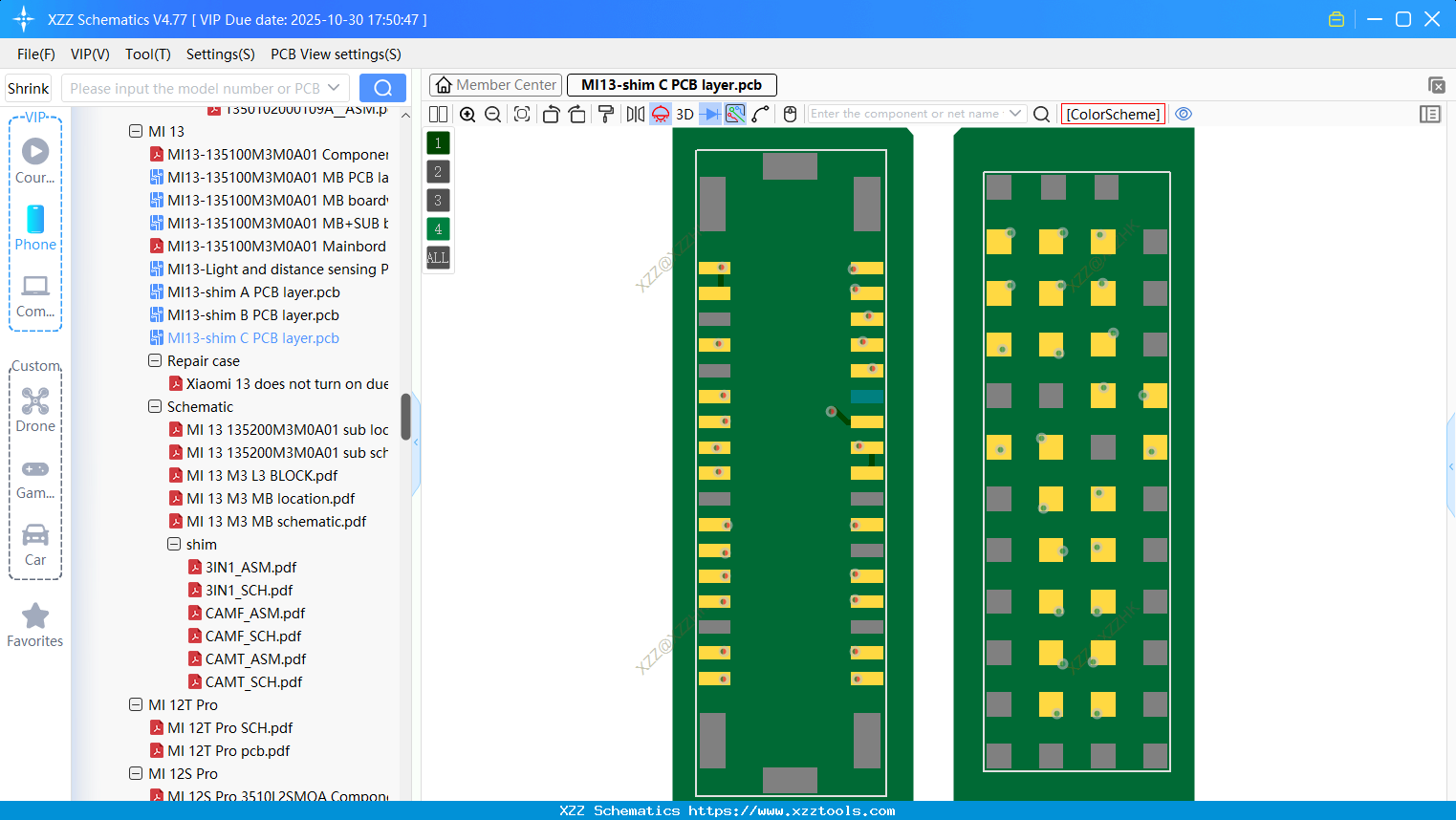Open the Member Center
The image size is (1456, 820).
[494, 84]
